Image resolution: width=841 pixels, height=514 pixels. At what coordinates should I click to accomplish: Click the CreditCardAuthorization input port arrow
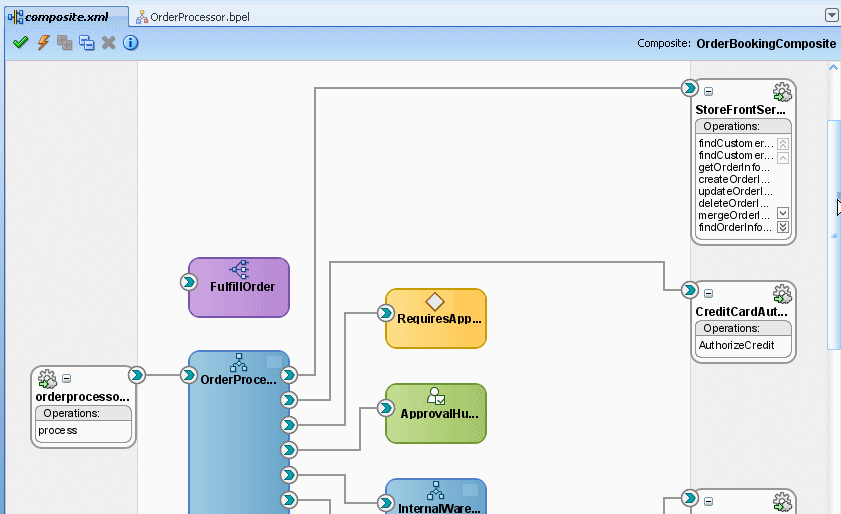click(x=690, y=290)
